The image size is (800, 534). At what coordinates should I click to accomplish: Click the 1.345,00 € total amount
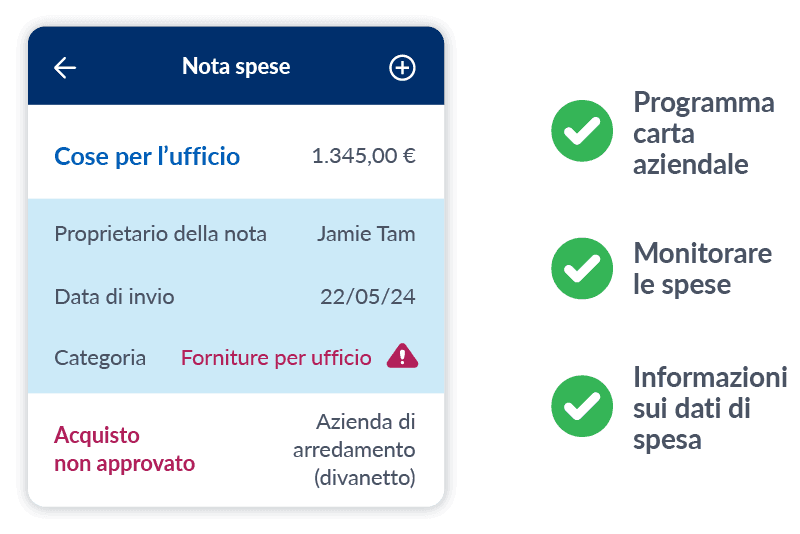click(x=363, y=156)
